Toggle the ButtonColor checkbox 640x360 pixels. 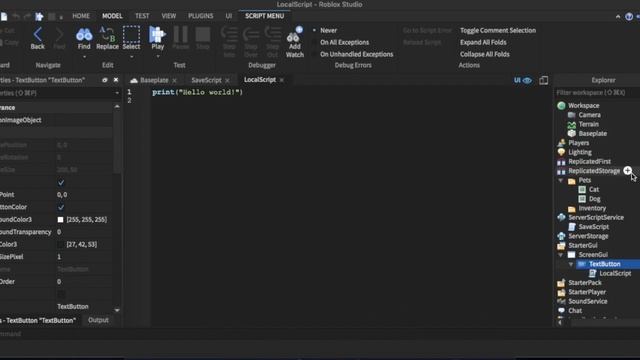click(61, 207)
